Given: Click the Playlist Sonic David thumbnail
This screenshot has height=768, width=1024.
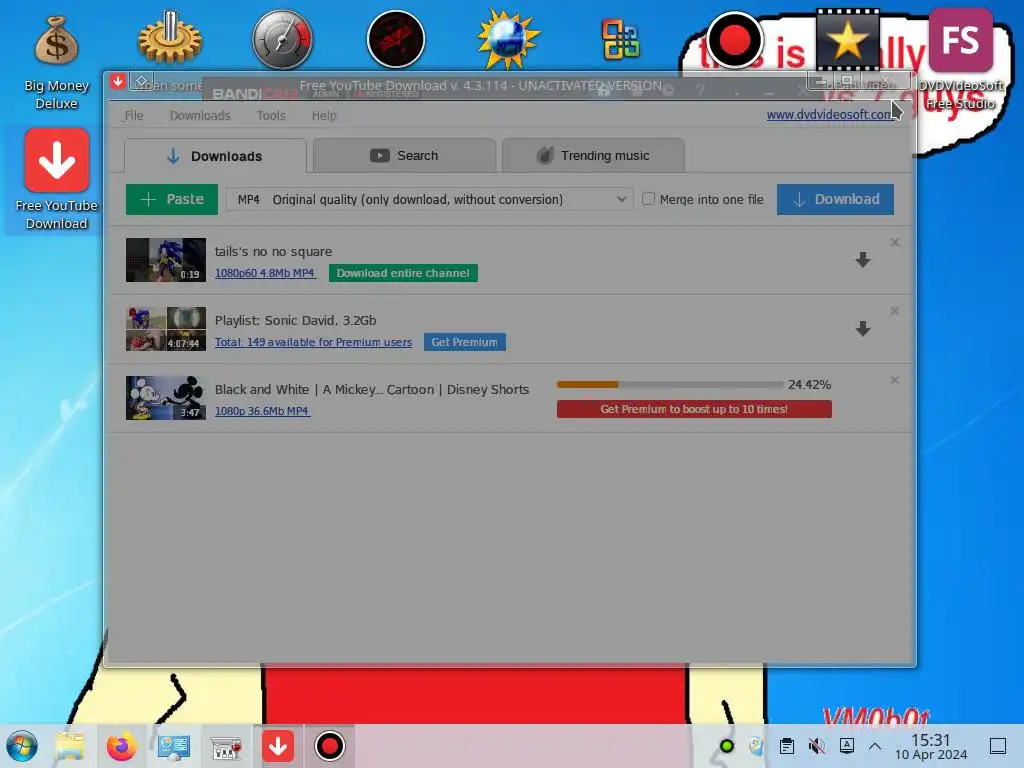Looking at the screenshot, I should click(x=166, y=329).
